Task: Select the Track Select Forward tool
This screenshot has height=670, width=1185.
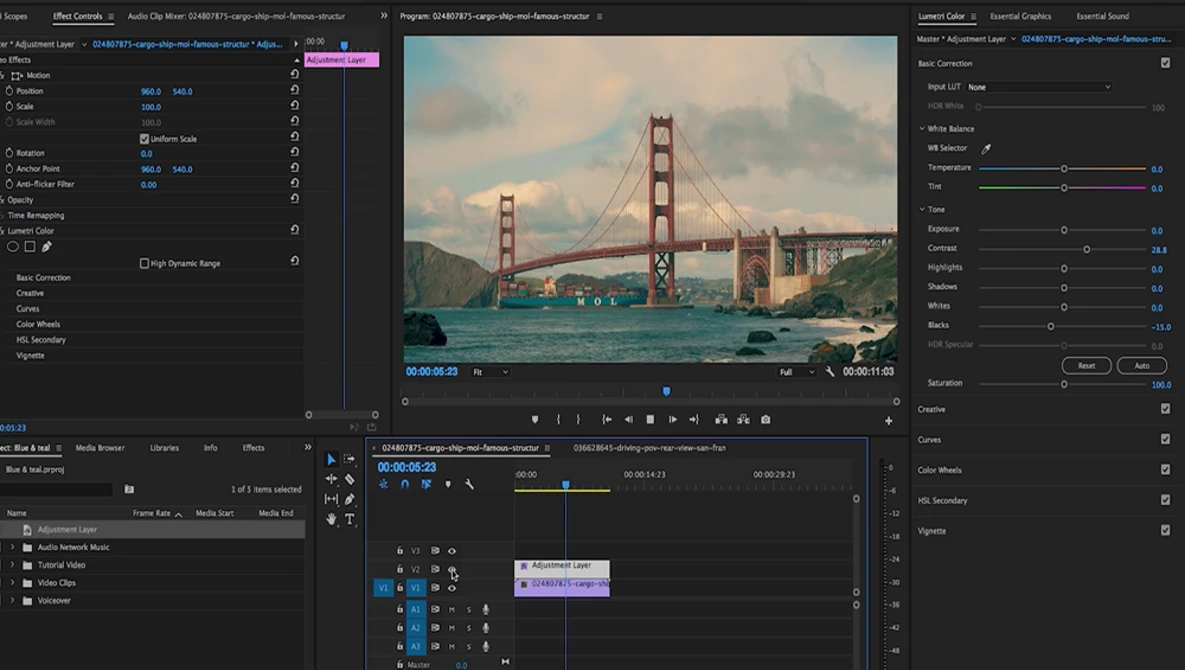Action: (x=349, y=459)
